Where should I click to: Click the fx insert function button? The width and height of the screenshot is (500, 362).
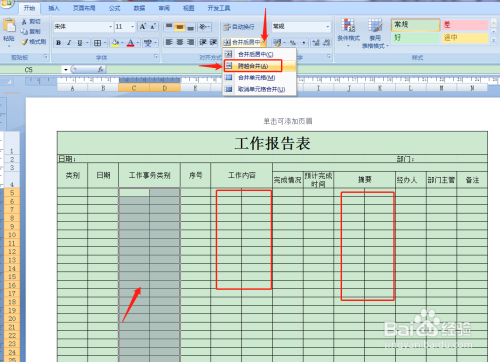coord(100,70)
